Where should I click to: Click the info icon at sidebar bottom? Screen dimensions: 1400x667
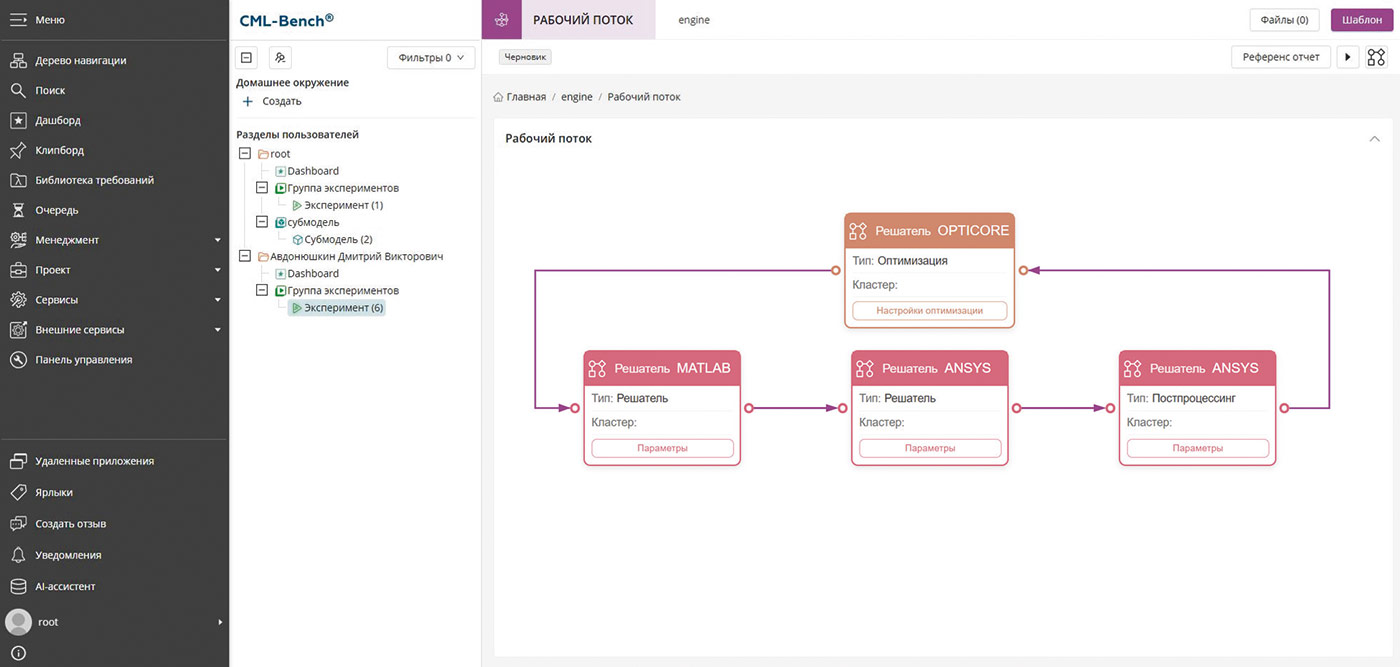(x=17, y=654)
